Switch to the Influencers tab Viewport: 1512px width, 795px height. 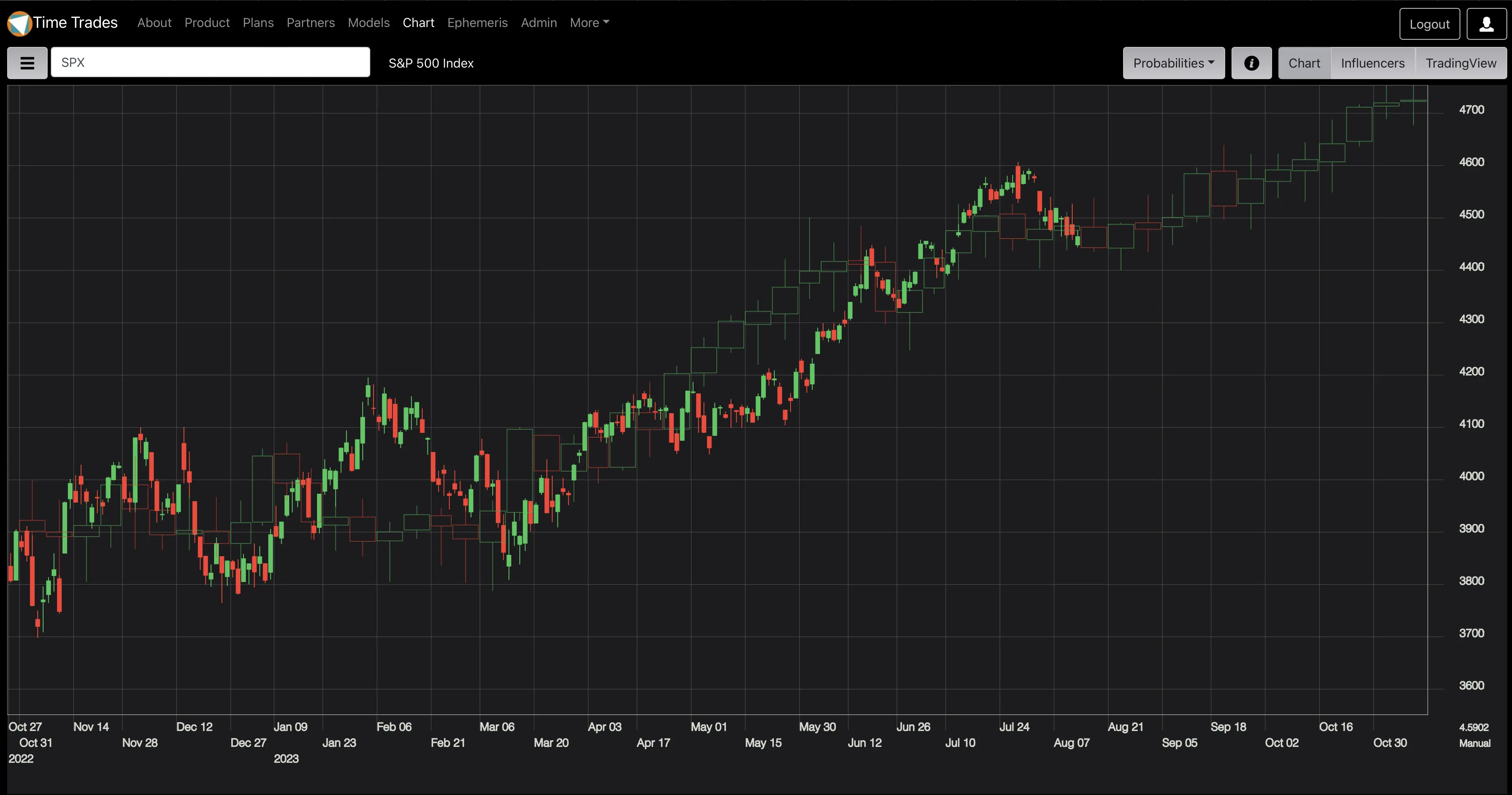point(1373,63)
